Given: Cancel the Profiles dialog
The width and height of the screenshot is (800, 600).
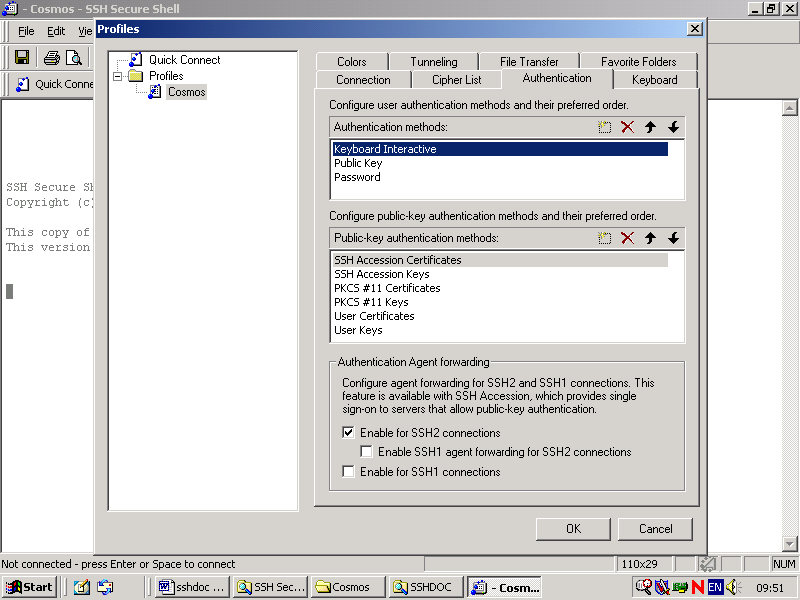Looking at the screenshot, I should [655, 529].
